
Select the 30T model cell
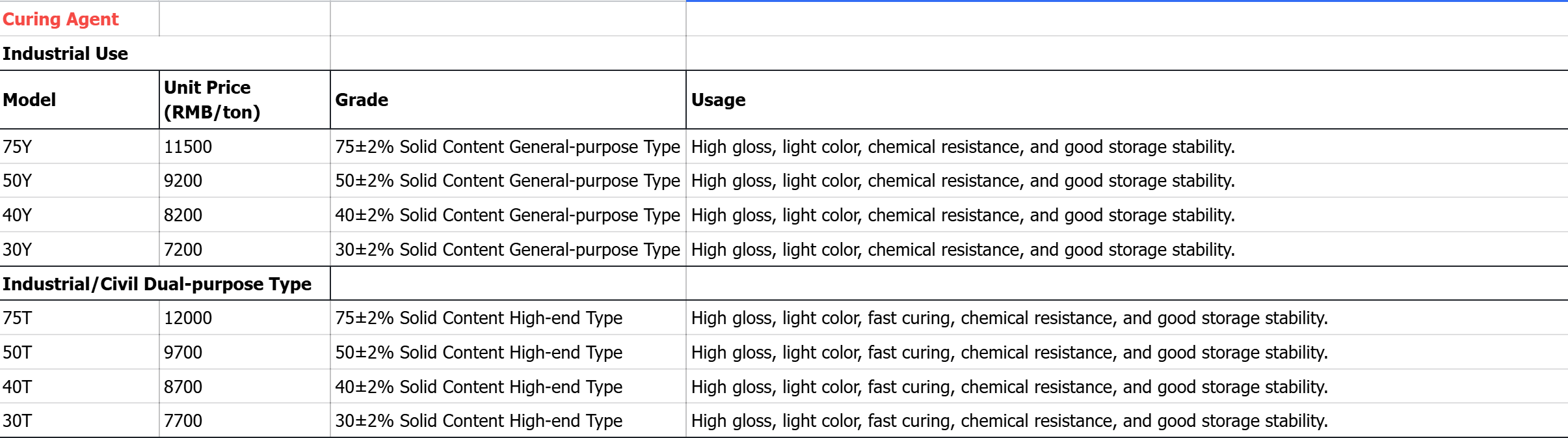(x=79, y=420)
